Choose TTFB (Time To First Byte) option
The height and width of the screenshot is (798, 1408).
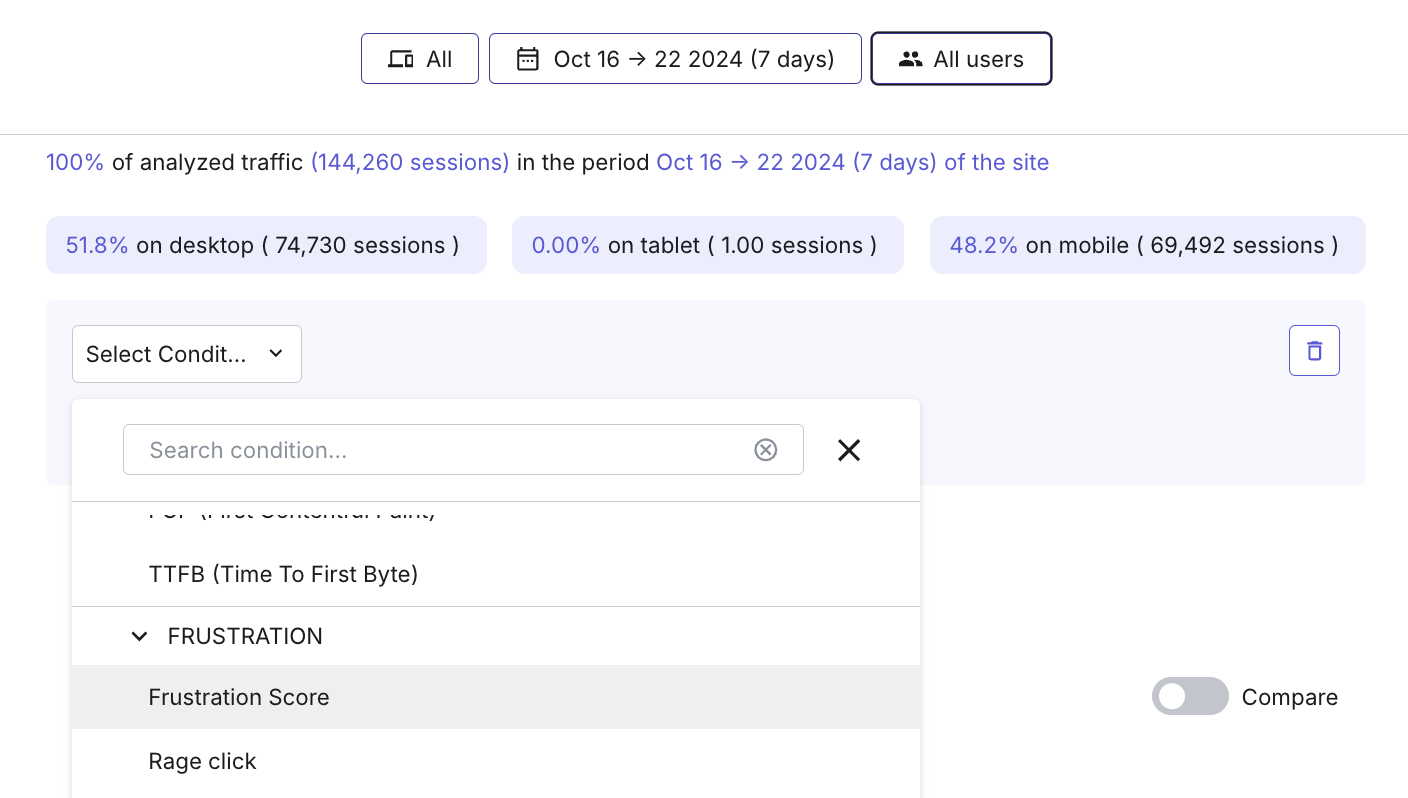pyautogui.click(x=496, y=574)
